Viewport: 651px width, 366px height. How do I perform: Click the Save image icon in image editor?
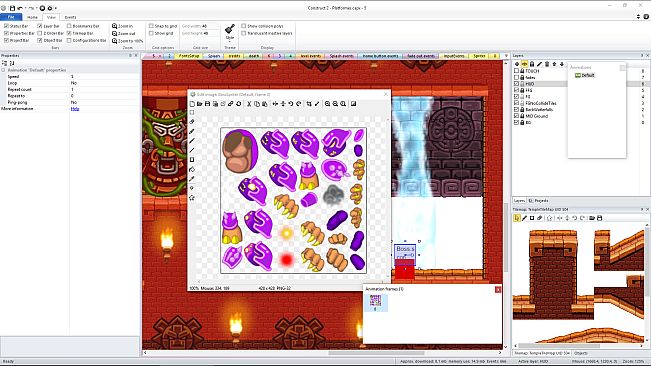click(x=208, y=104)
